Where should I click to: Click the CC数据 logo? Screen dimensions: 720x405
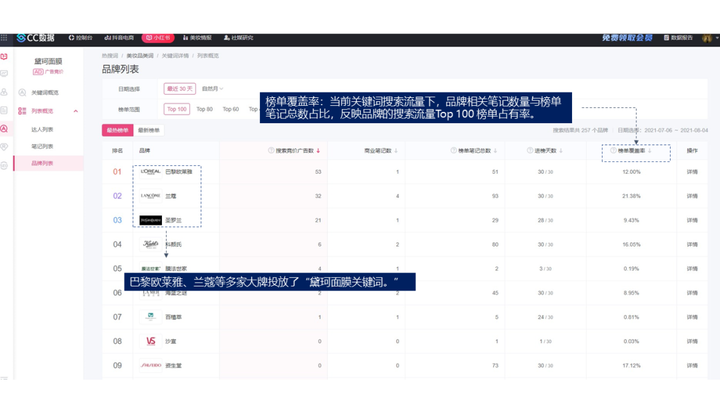[35, 38]
